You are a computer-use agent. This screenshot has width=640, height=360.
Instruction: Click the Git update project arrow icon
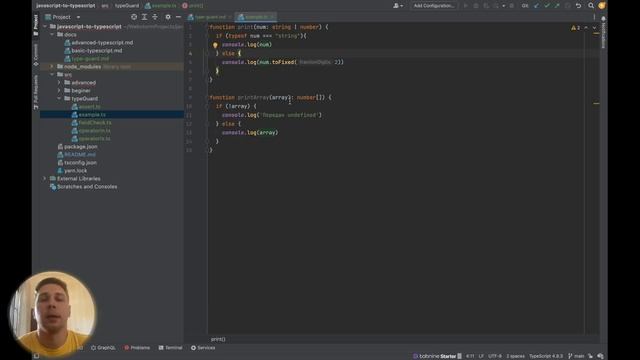coord(536,6)
